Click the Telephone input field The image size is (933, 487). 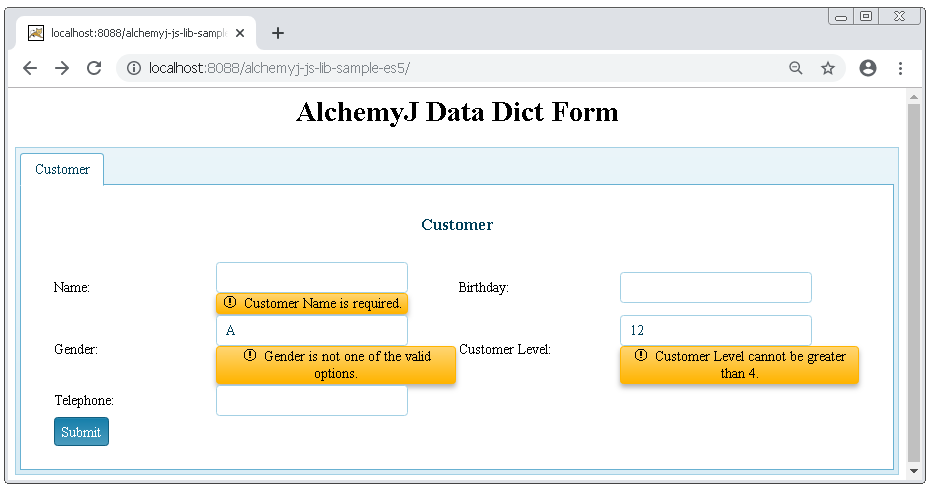(x=311, y=401)
